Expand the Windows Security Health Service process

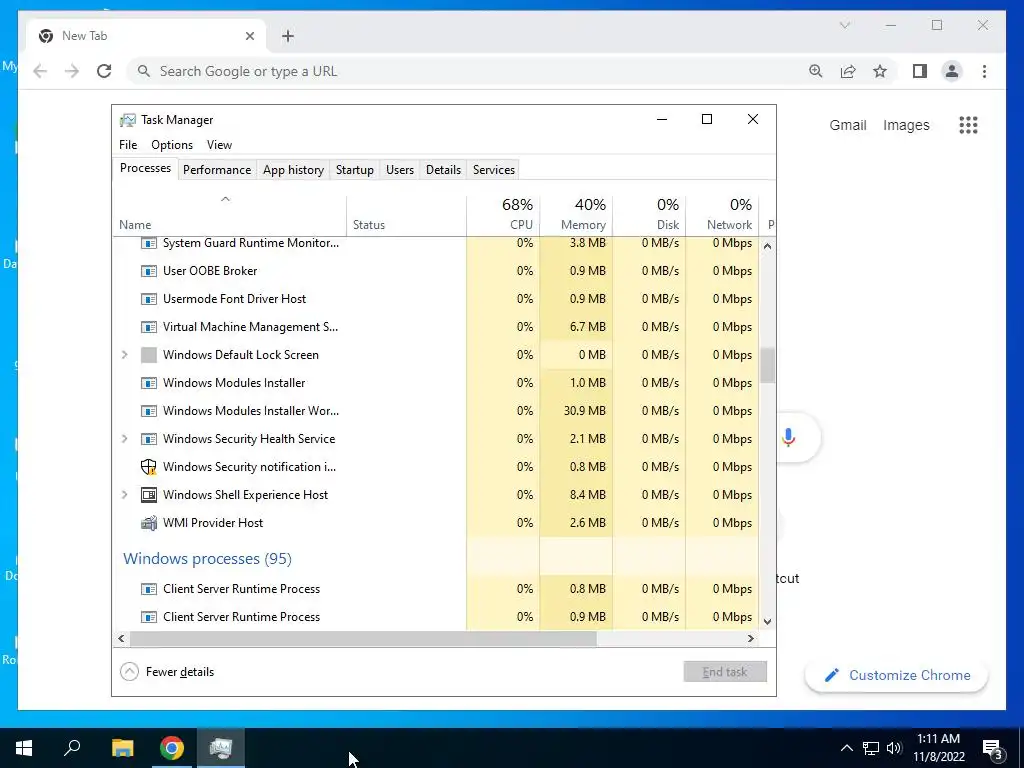(124, 439)
